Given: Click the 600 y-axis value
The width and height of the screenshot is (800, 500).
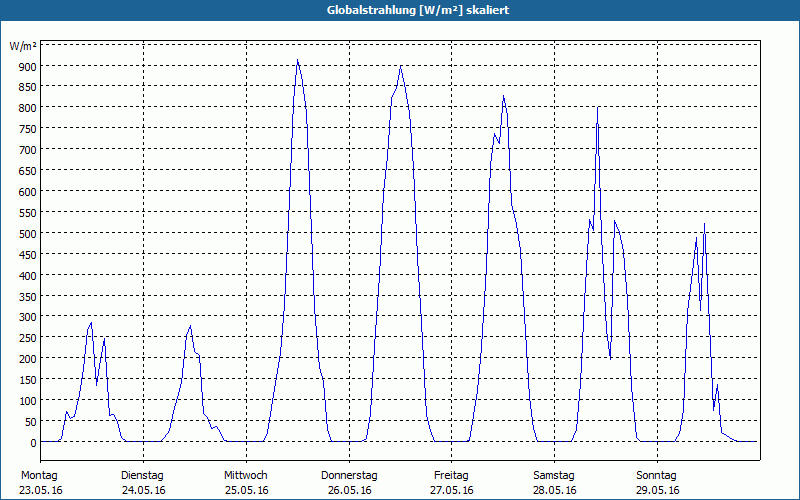Looking at the screenshot, I should pos(28,192).
